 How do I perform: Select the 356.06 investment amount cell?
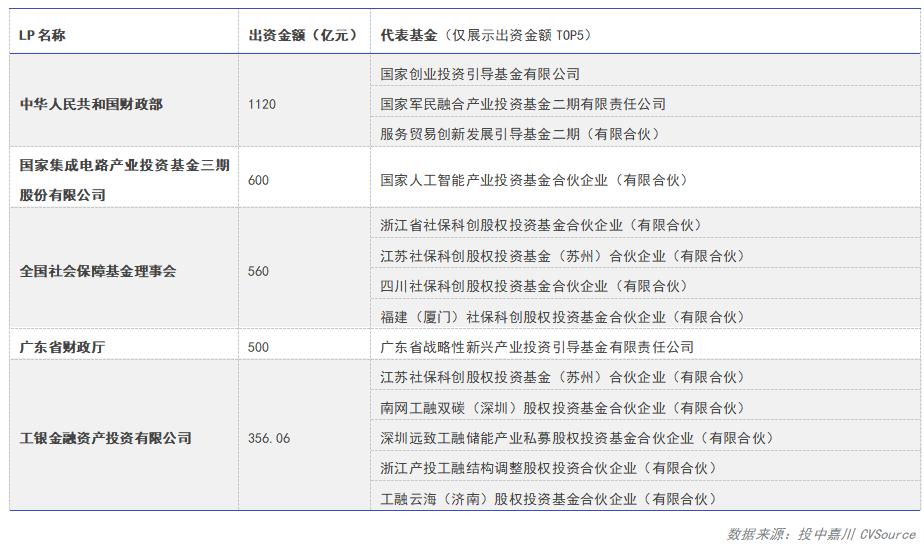click(269, 438)
